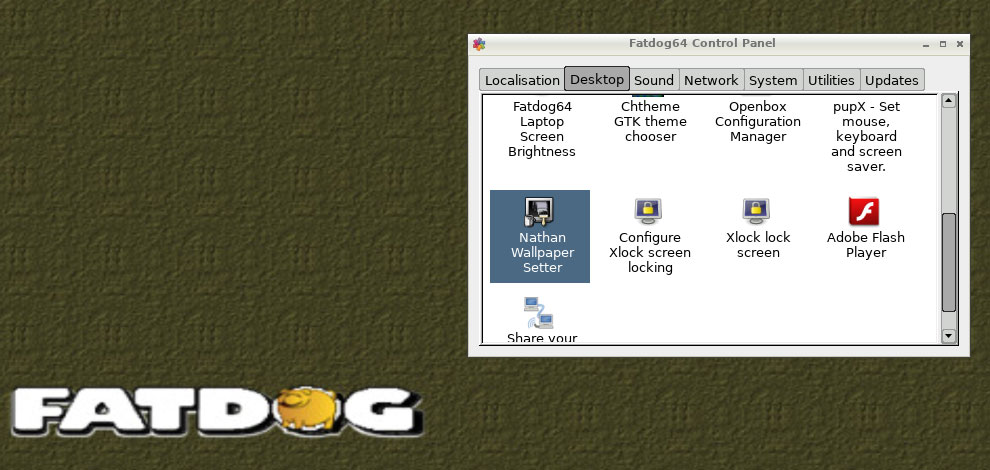
Task: Maximize the Fatdog64 Control Panel window
Action: 943,44
